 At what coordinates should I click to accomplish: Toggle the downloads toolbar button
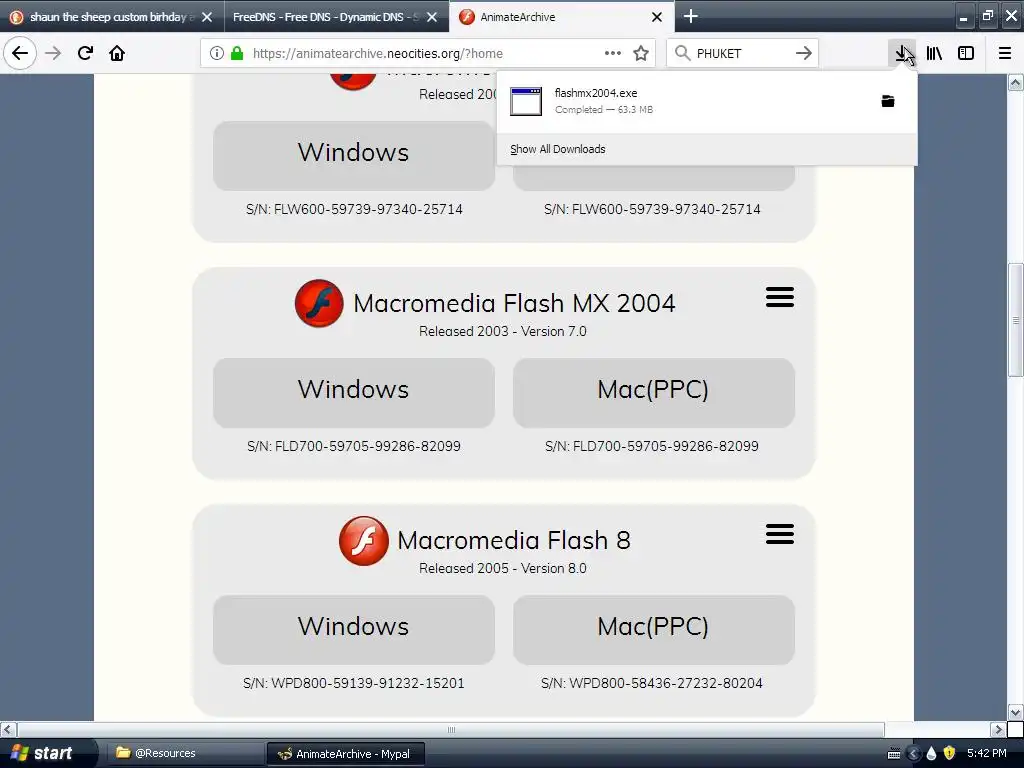click(x=902, y=53)
